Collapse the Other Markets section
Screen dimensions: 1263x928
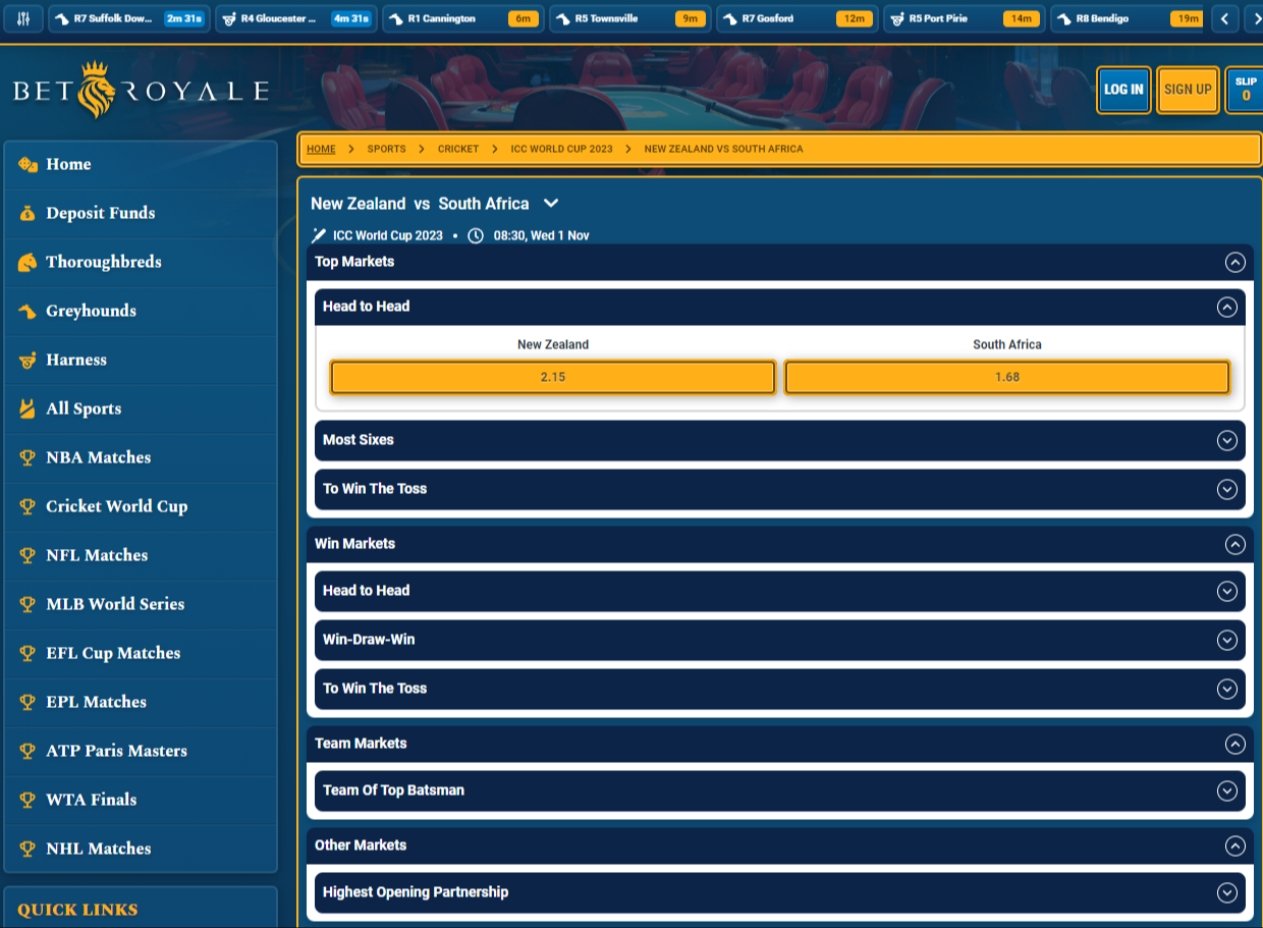point(1235,846)
